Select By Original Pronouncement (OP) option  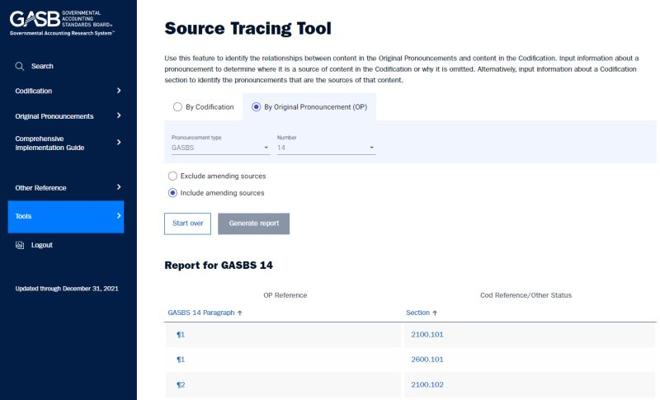[x=256, y=106]
